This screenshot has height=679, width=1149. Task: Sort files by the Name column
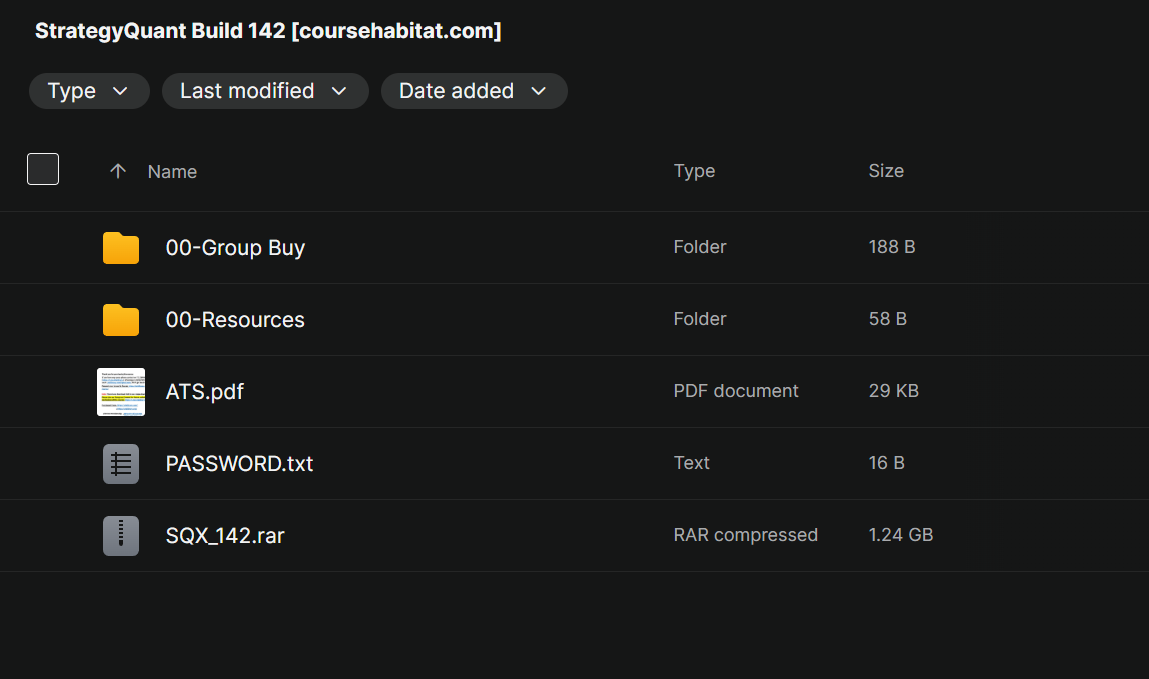(x=172, y=172)
